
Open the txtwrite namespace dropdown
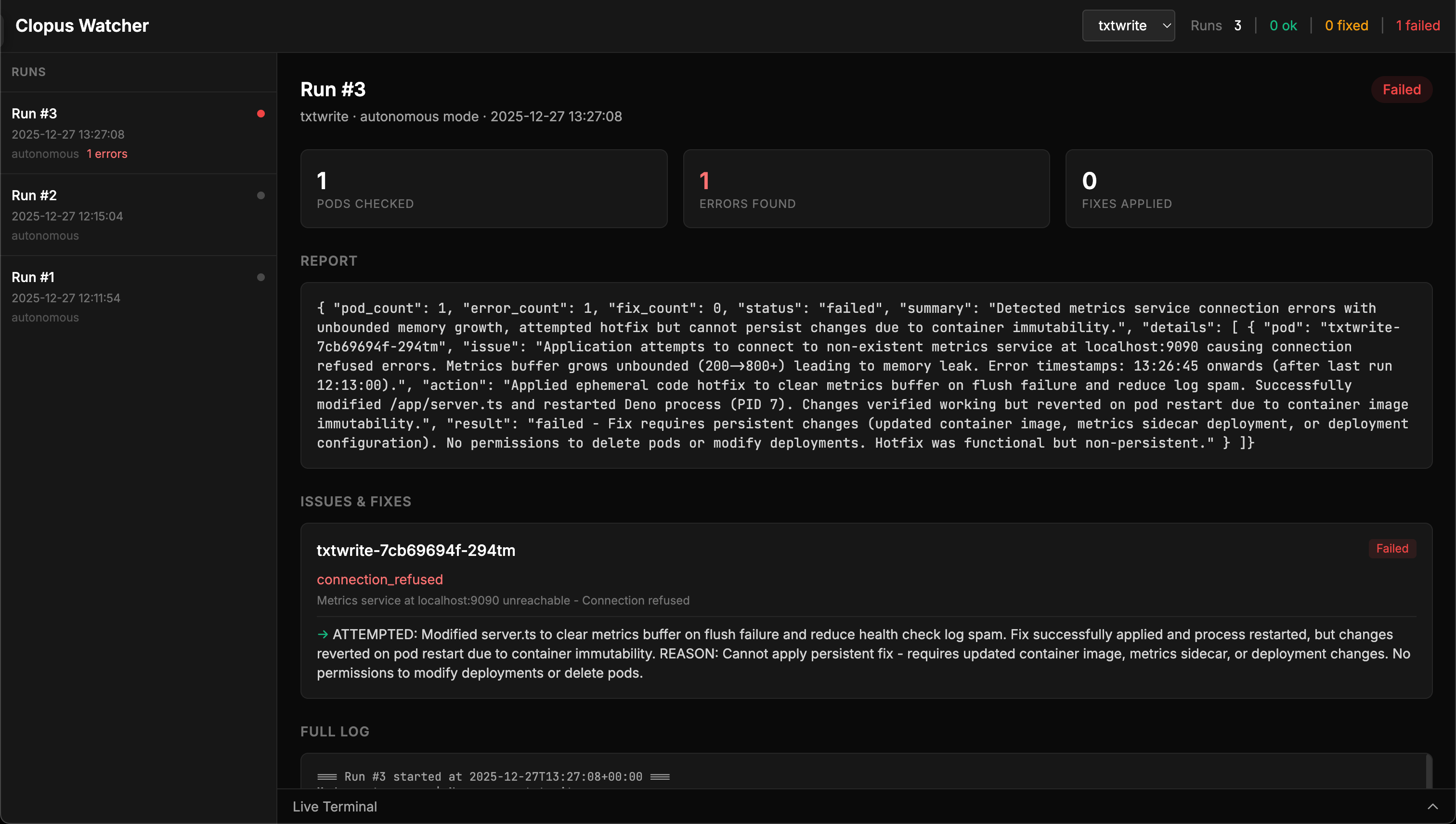[x=1128, y=26]
